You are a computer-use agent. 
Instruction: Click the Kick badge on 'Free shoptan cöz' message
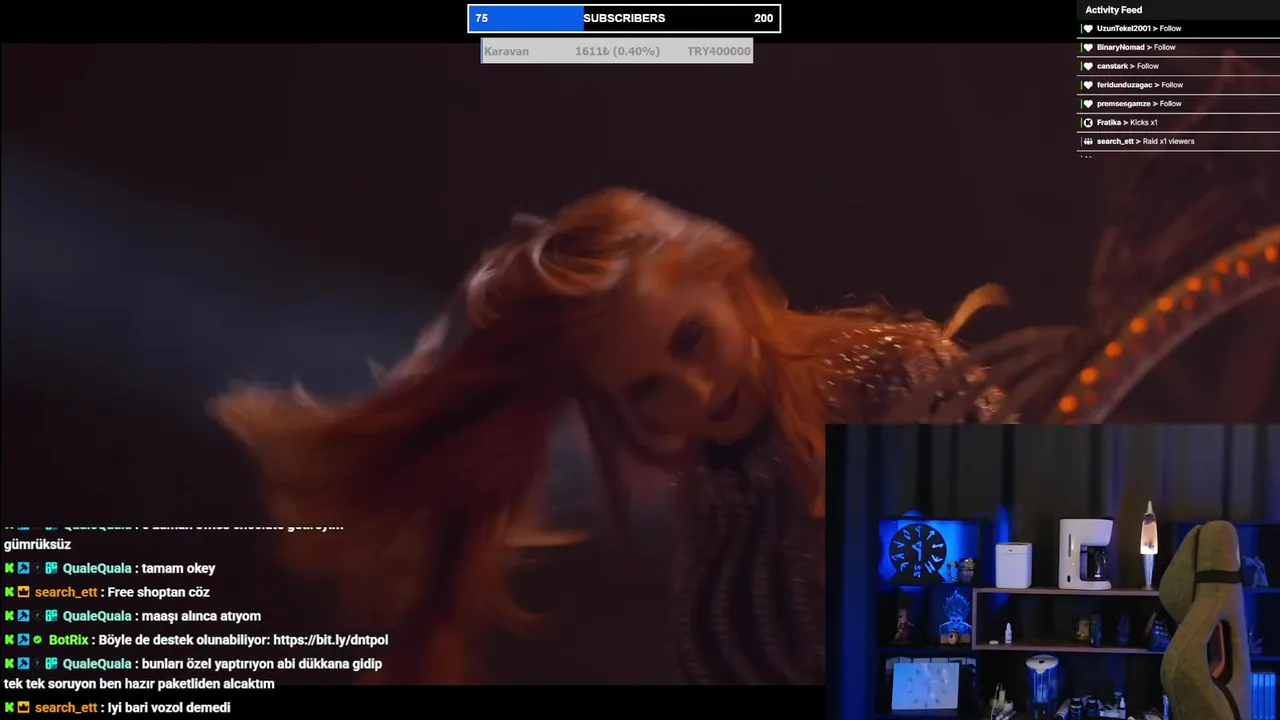[9, 592]
